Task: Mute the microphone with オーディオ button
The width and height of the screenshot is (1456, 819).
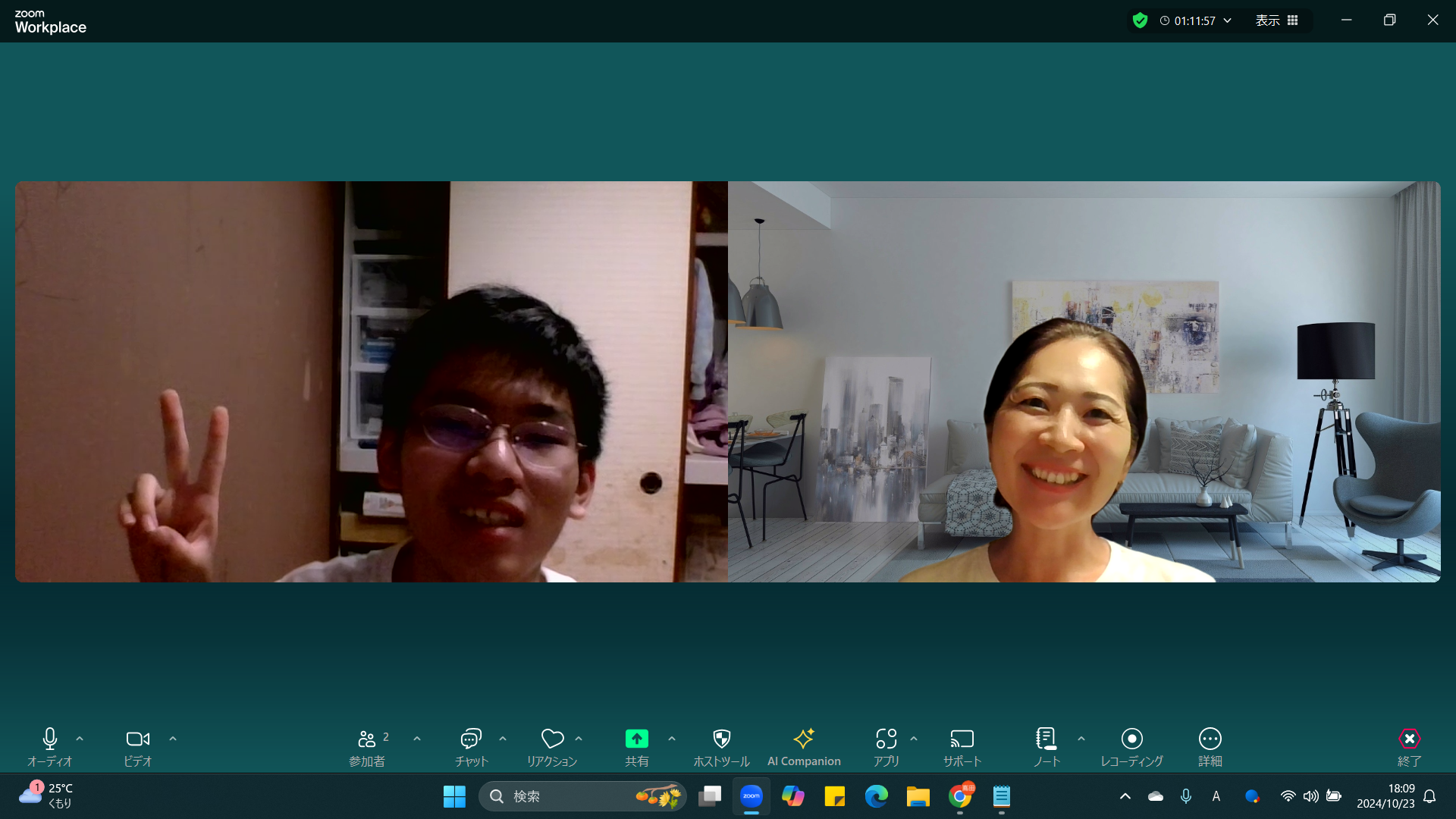Action: tap(50, 747)
